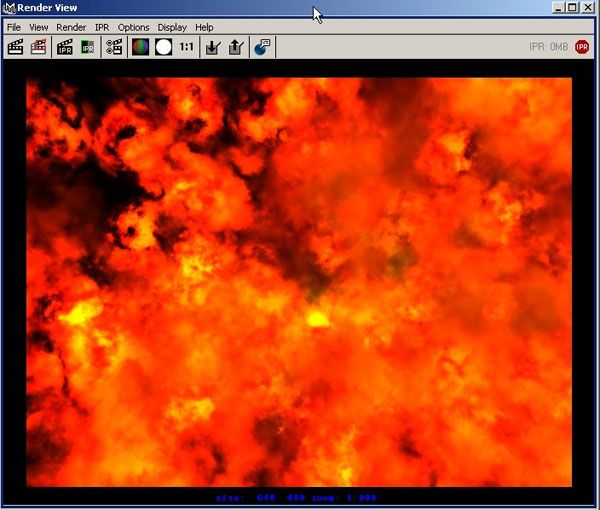Open the View menu
The image size is (600, 510).
click(x=38, y=27)
